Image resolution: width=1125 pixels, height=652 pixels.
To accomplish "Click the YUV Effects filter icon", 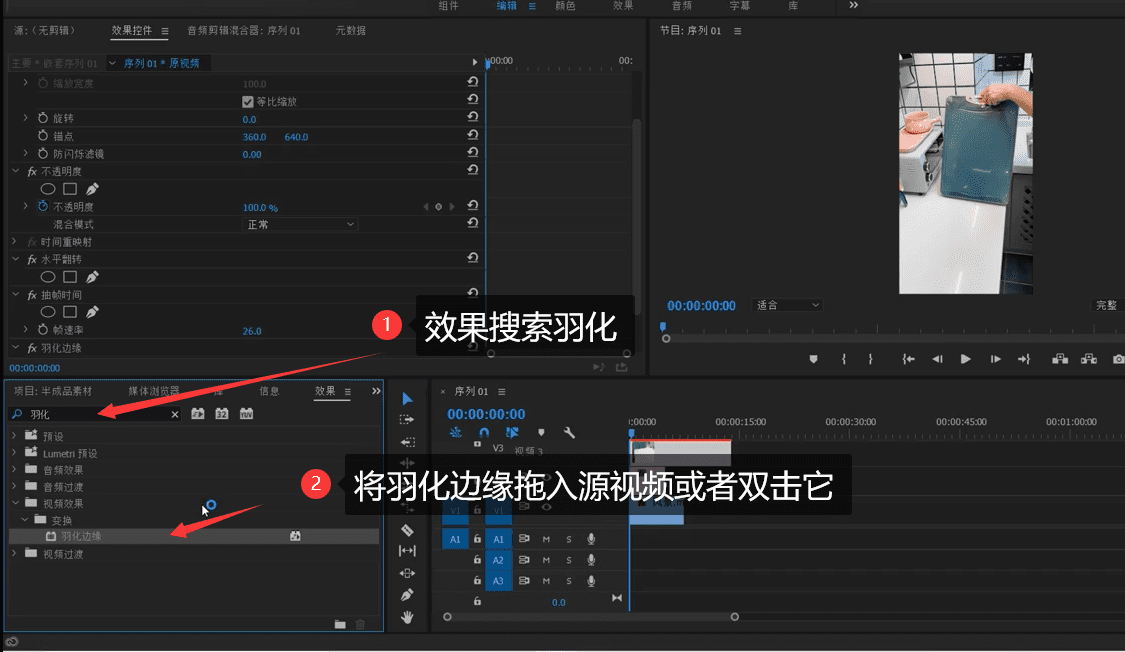I will pyautogui.click(x=246, y=414).
